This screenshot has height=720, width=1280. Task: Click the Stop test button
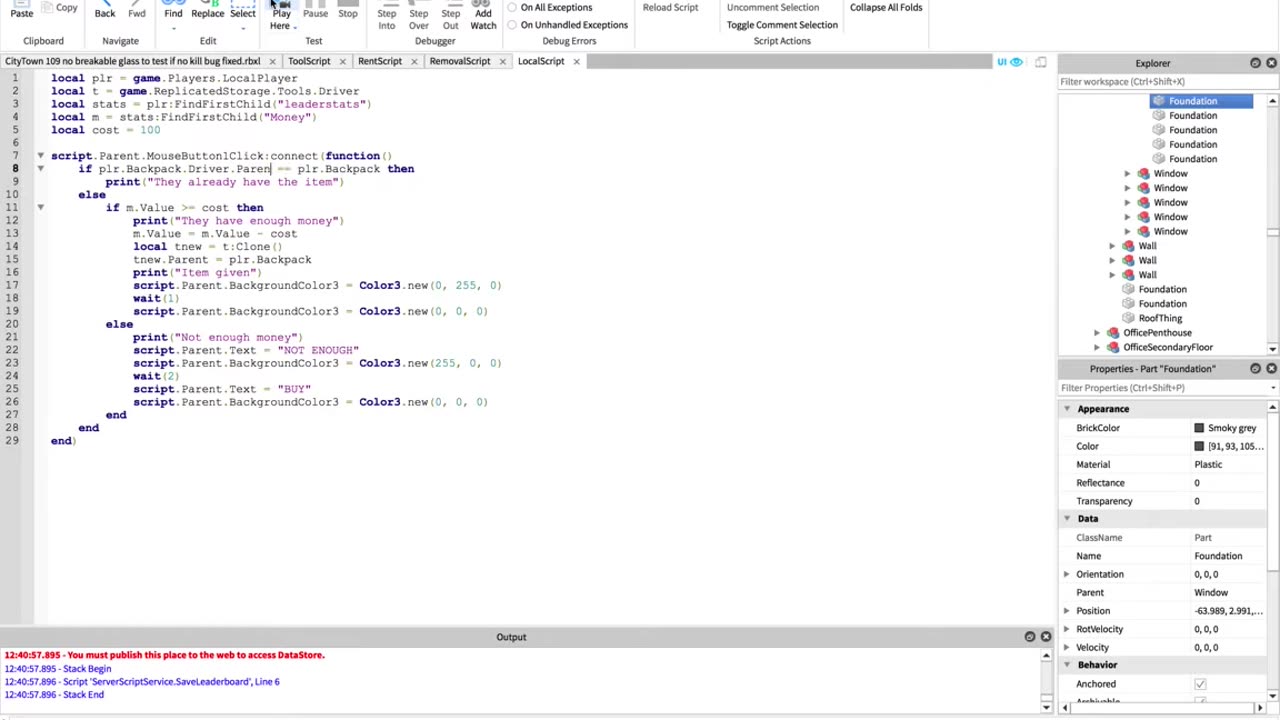coord(348,10)
